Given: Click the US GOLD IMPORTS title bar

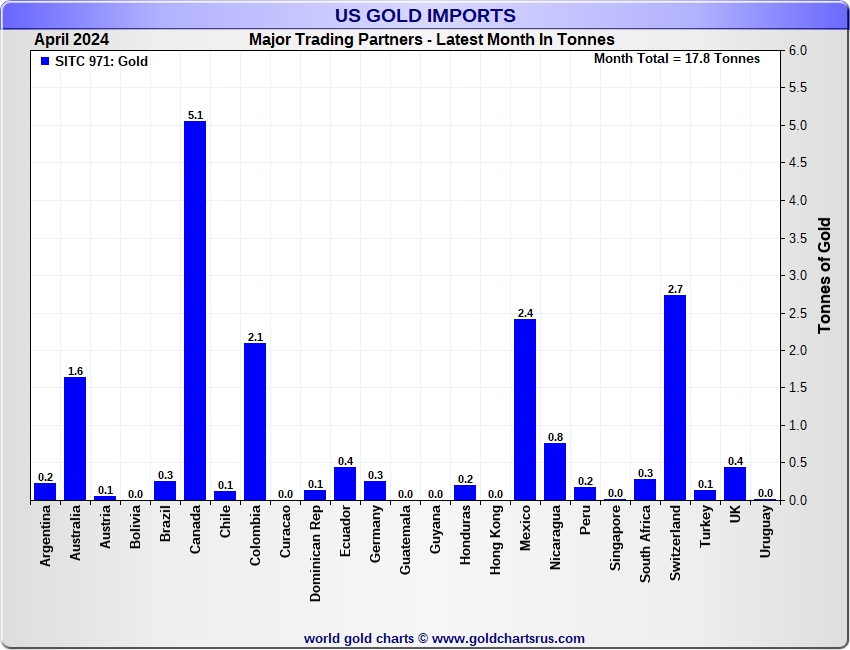Looking at the screenshot, I should 425,15.
